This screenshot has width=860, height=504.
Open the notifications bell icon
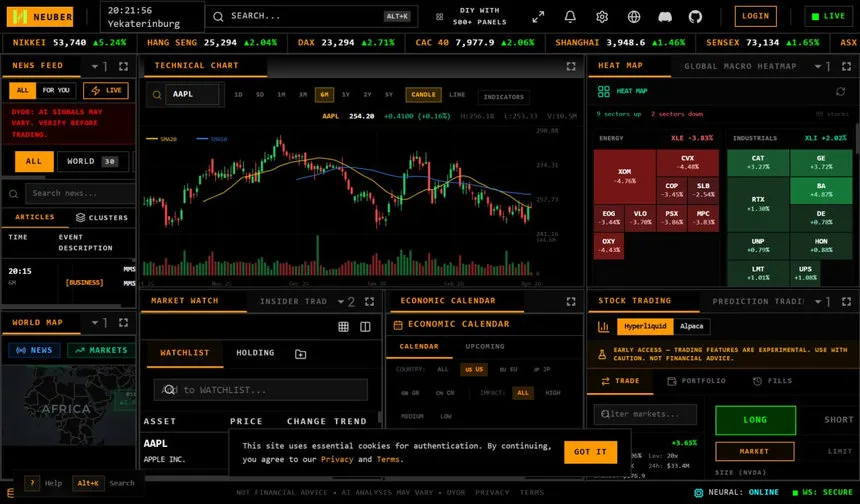570,17
